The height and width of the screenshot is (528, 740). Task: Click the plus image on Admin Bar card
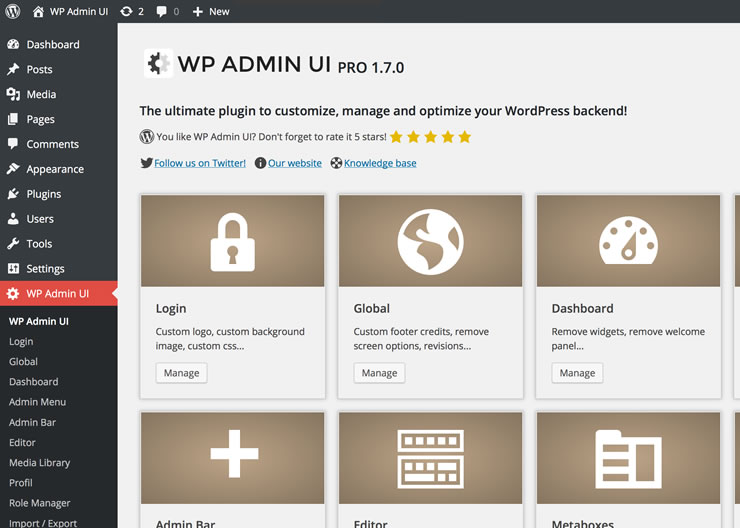234,453
